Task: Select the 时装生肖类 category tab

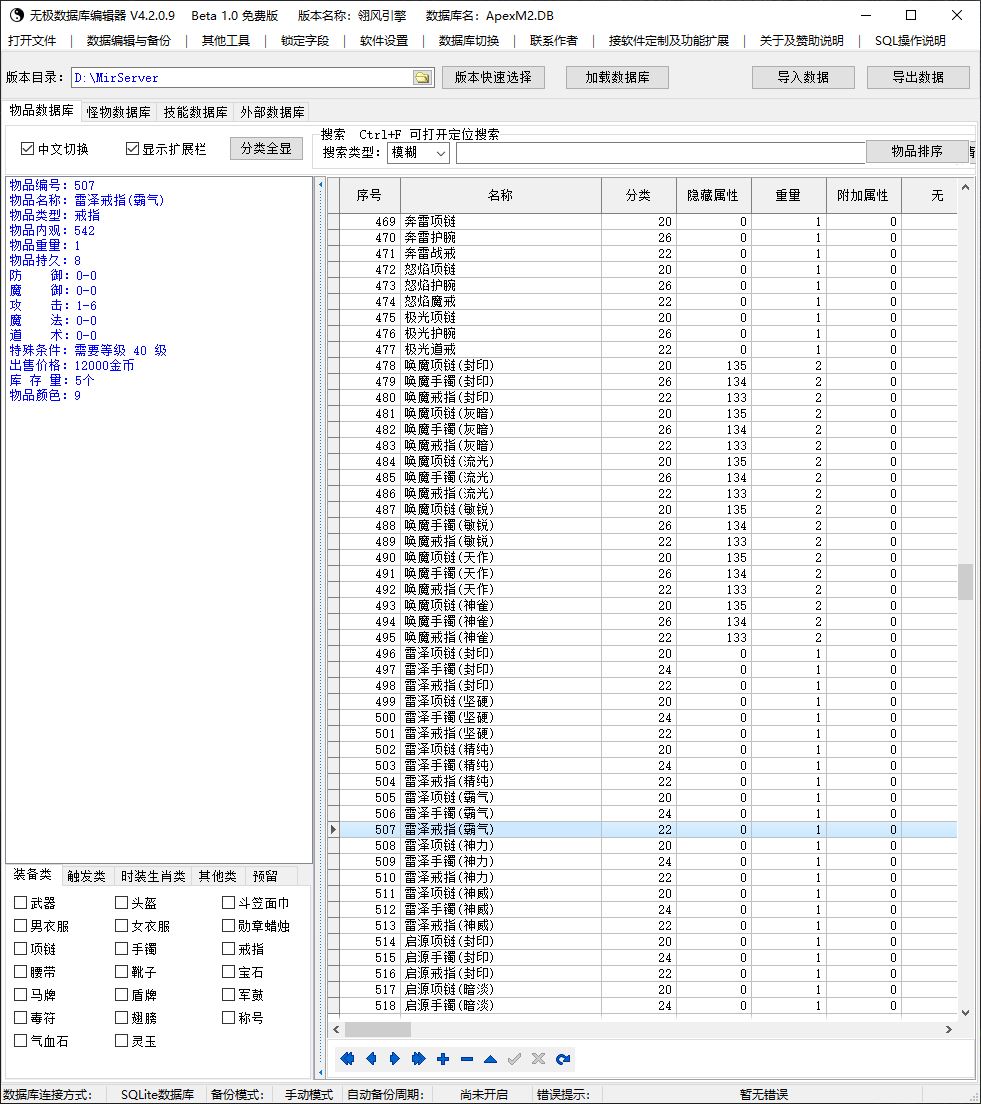Action: coord(153,876)
